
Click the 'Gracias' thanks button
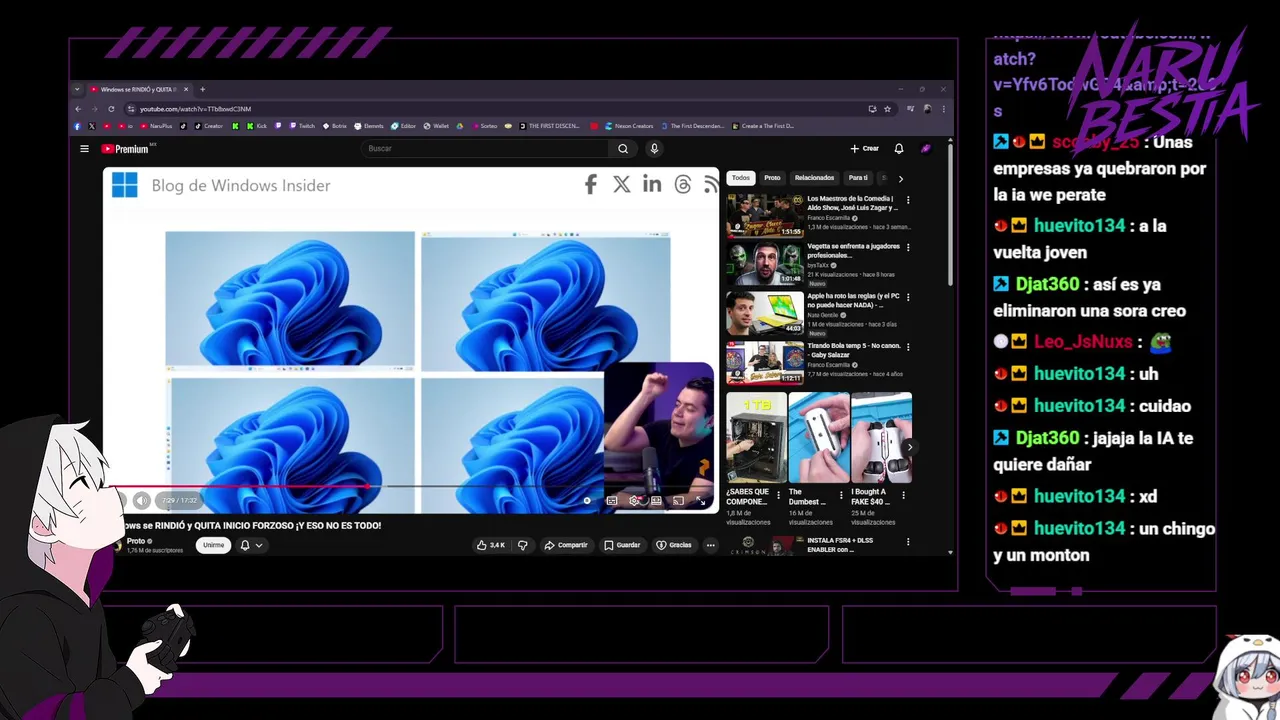pyautogui.click(x=674, y=545)
